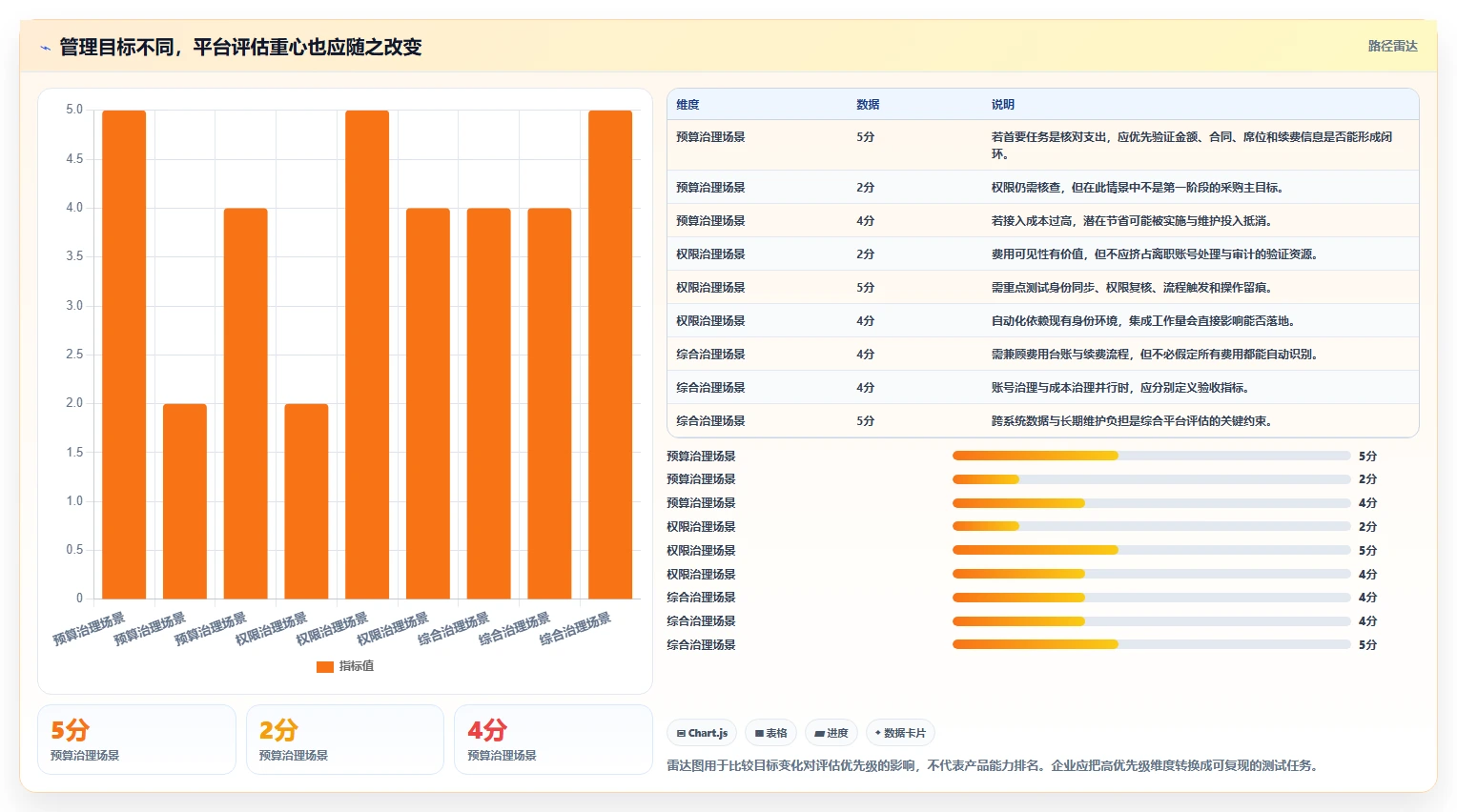Select the row explaining 若接入成本过高
Image resolution: width=1457 pixels, height=812 pixels.
point(1043,221)
